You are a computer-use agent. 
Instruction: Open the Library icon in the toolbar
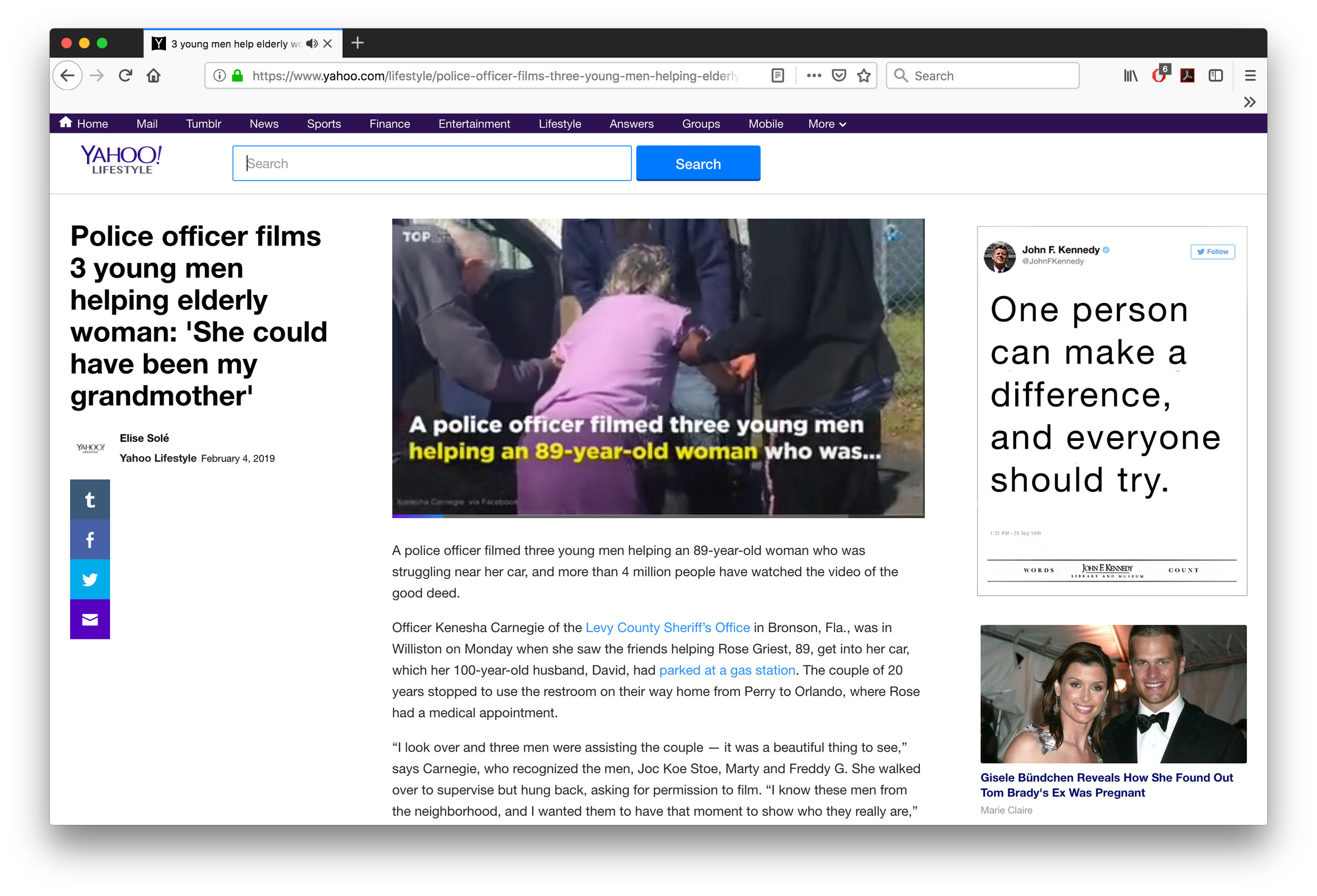pos(1131,75)
